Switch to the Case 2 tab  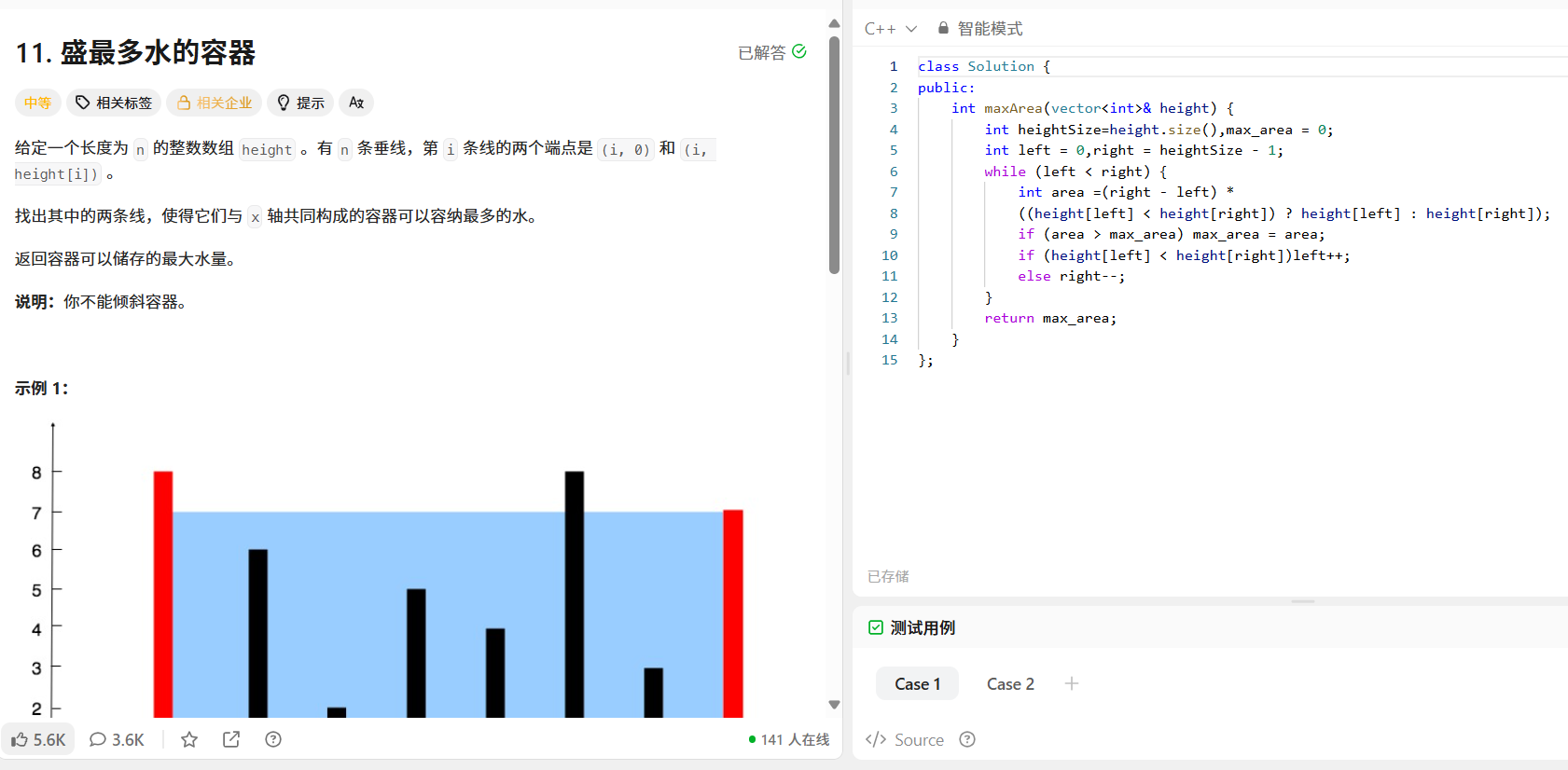[1010, 683]
